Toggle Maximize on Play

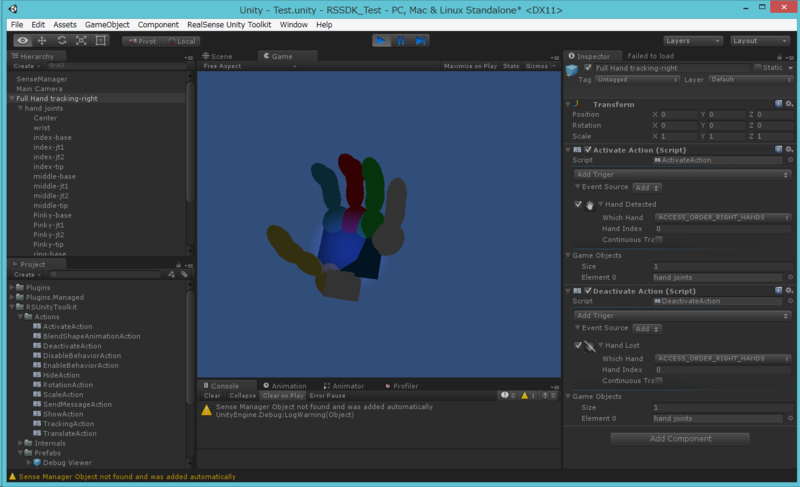point(470,66)
